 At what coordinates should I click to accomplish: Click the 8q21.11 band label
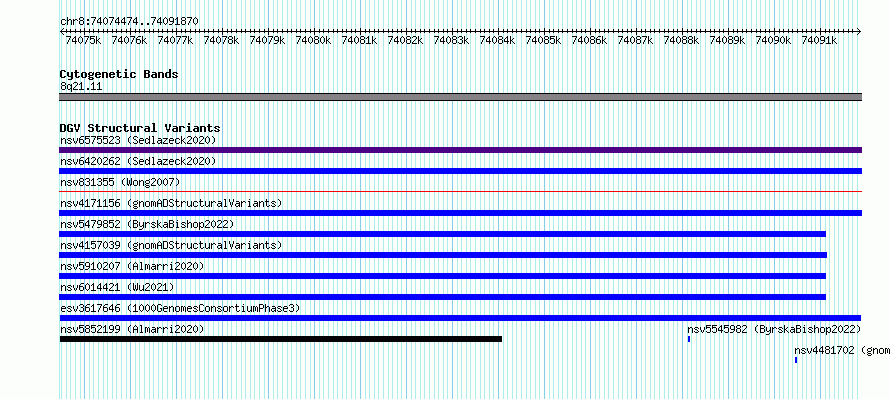(x=81, y=87)
